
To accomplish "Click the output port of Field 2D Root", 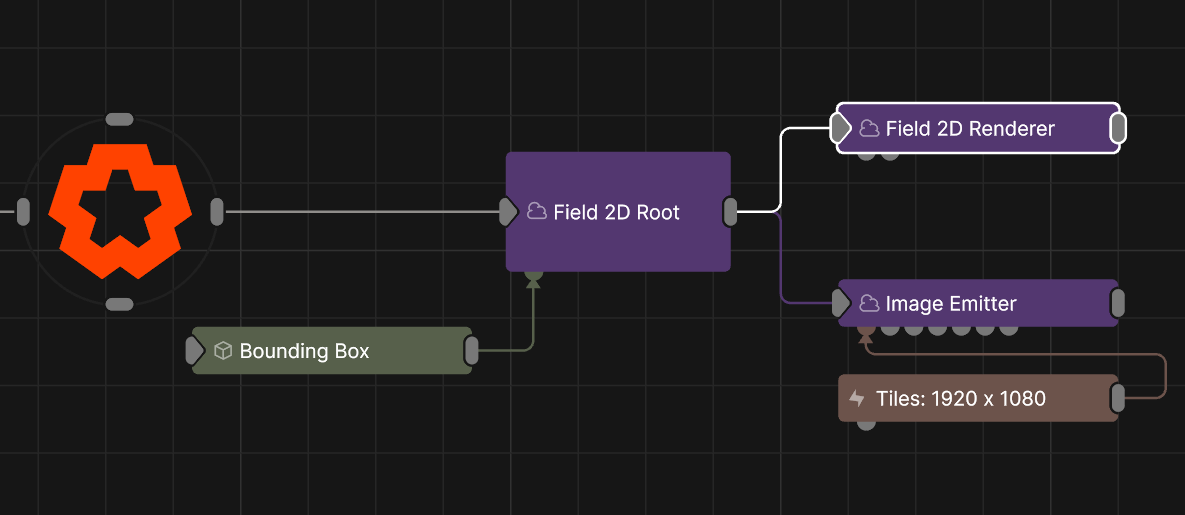I will [x=731, y=211].
